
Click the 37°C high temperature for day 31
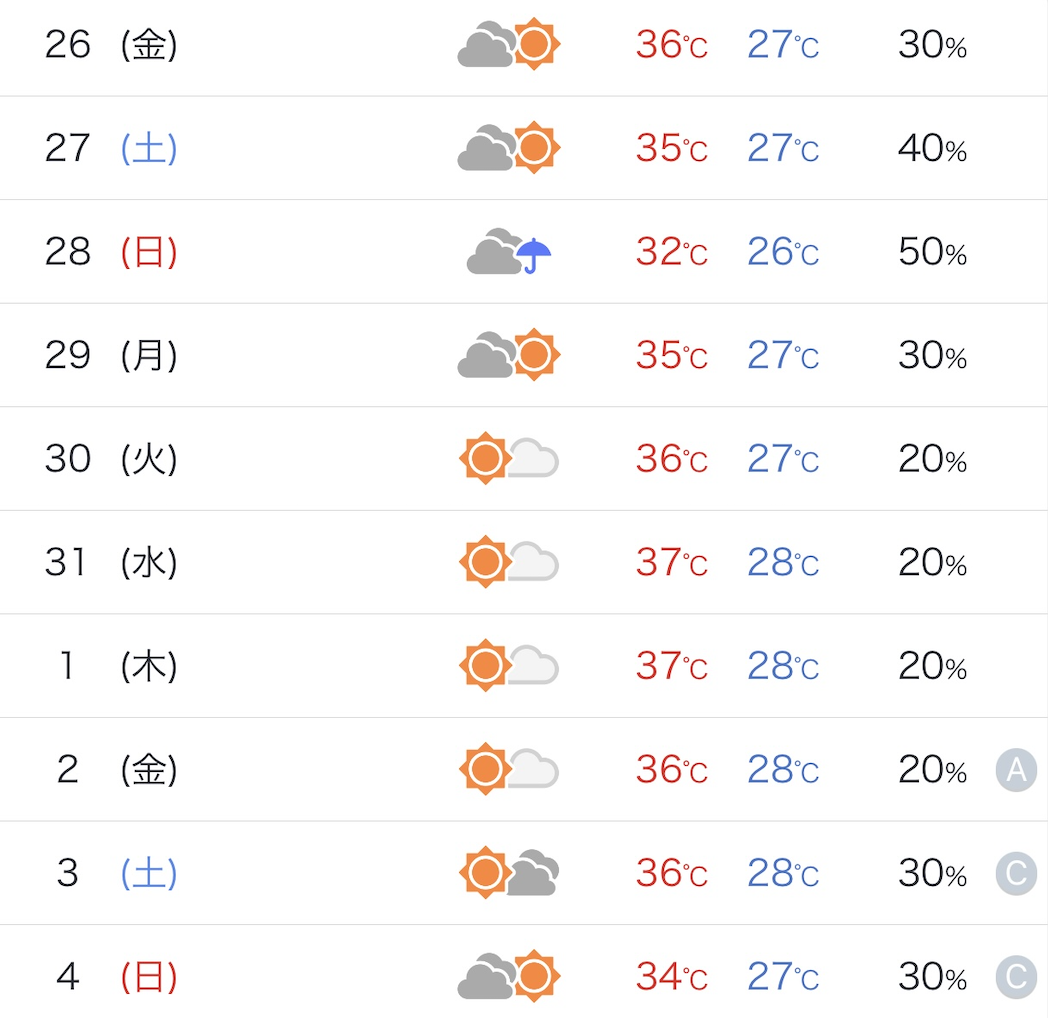(x=672, y=562)
